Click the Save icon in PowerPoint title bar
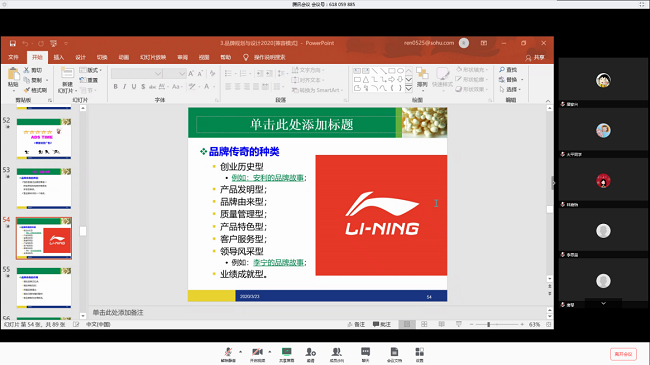 [13, 43]
